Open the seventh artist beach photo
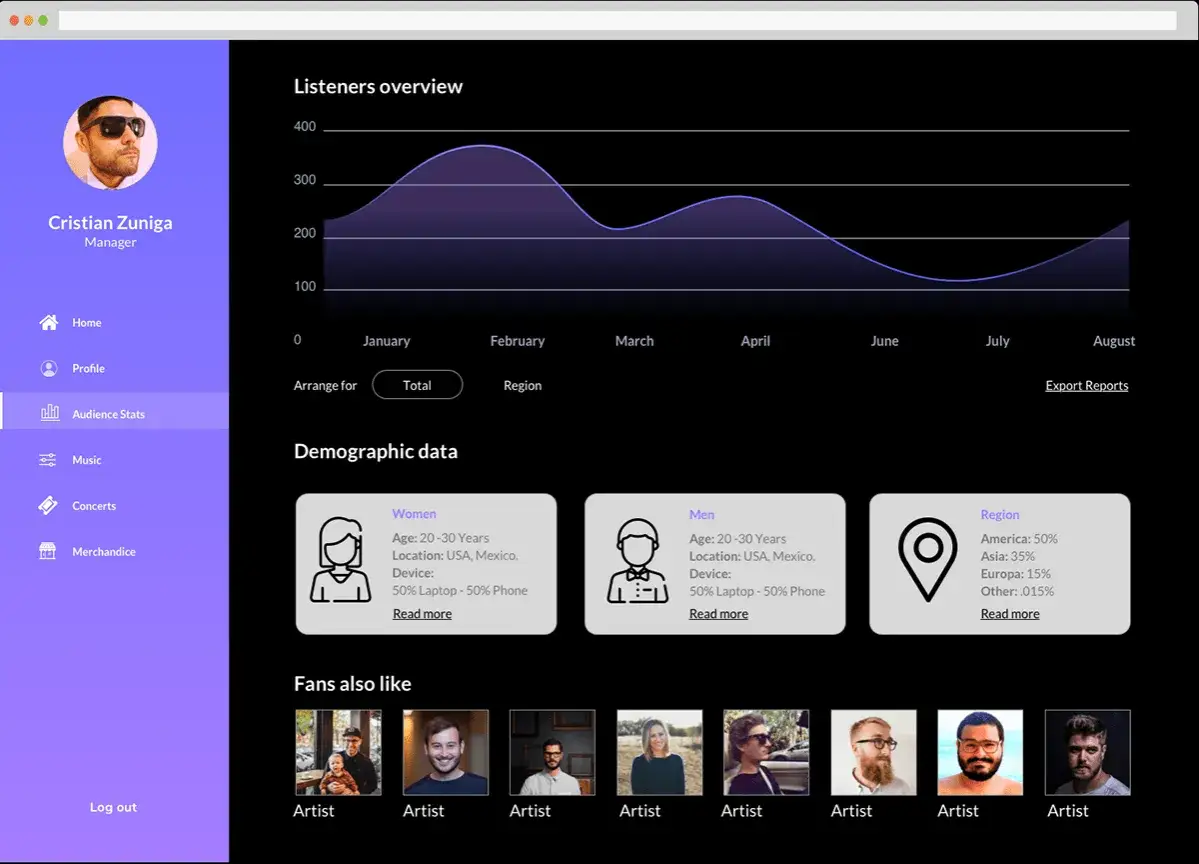This screenshot has width=1199, height=864. pyautogui.click(x=980, y=752)
